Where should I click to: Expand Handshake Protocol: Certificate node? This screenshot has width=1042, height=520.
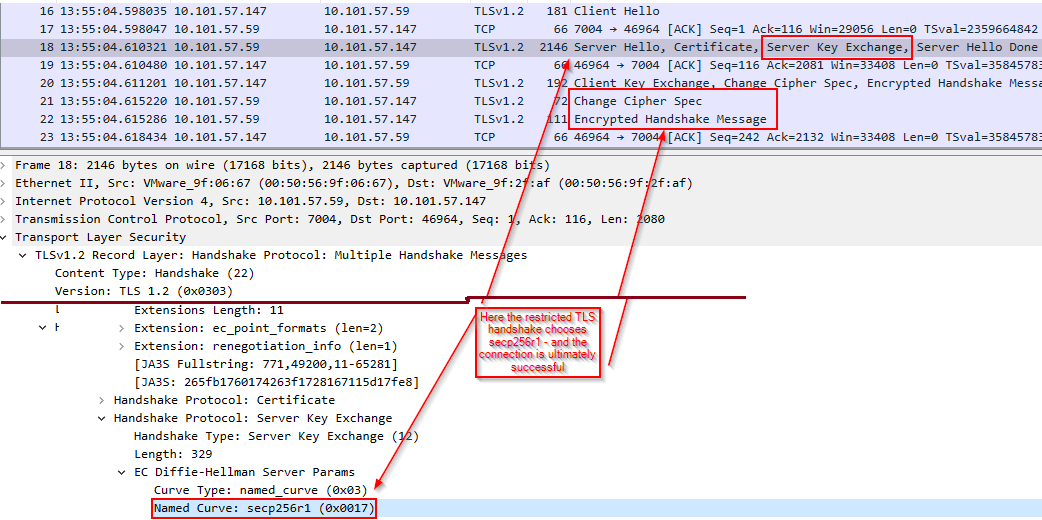pyautogui.click(x=102, y=400)
